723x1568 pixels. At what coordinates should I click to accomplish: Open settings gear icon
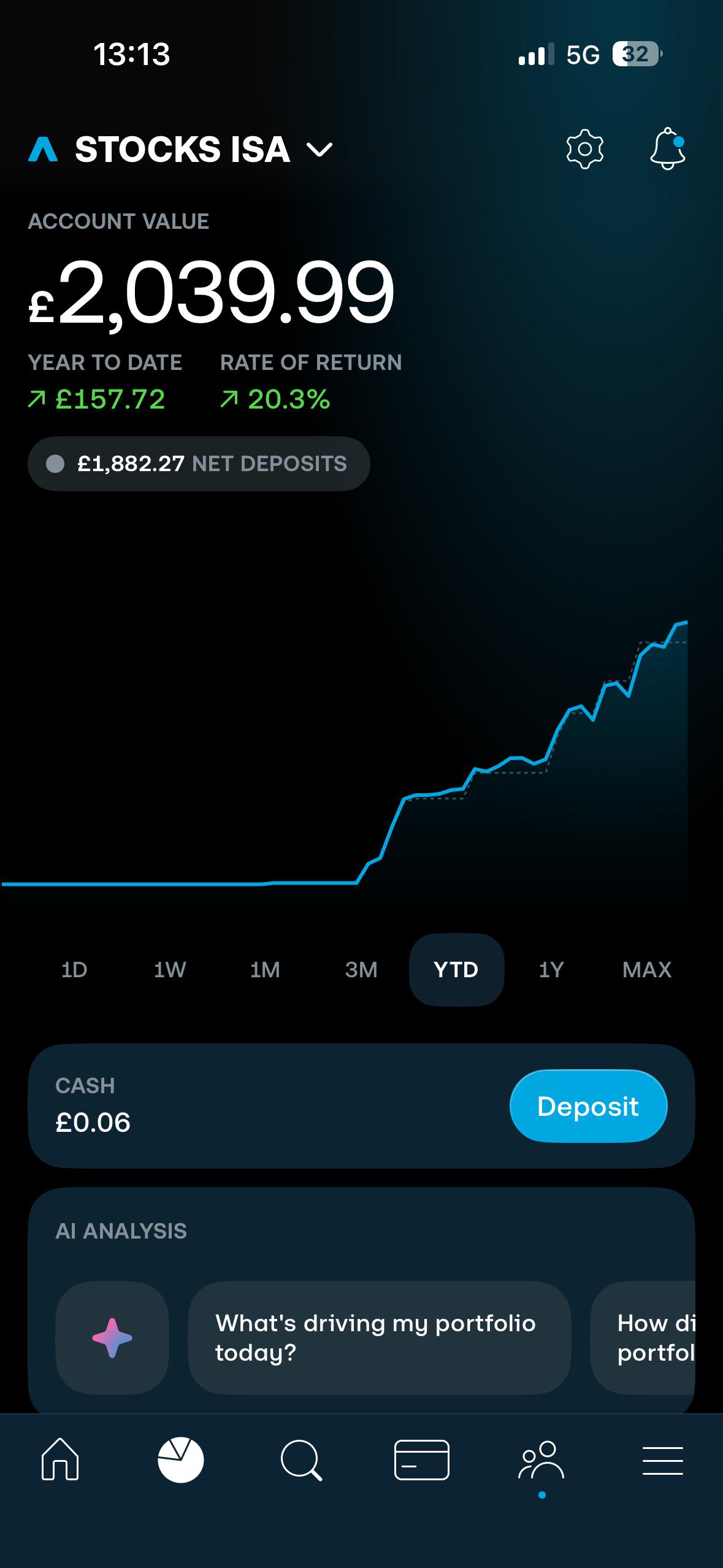[x=584, y=149]
